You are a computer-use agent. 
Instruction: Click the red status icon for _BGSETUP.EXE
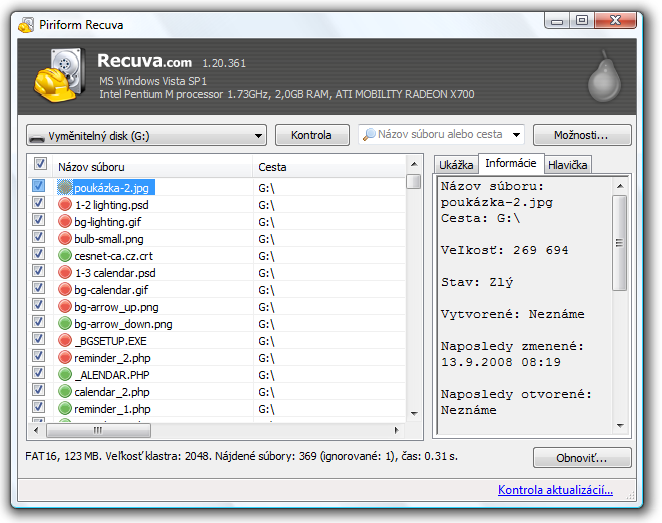click(x=65, y=341)
